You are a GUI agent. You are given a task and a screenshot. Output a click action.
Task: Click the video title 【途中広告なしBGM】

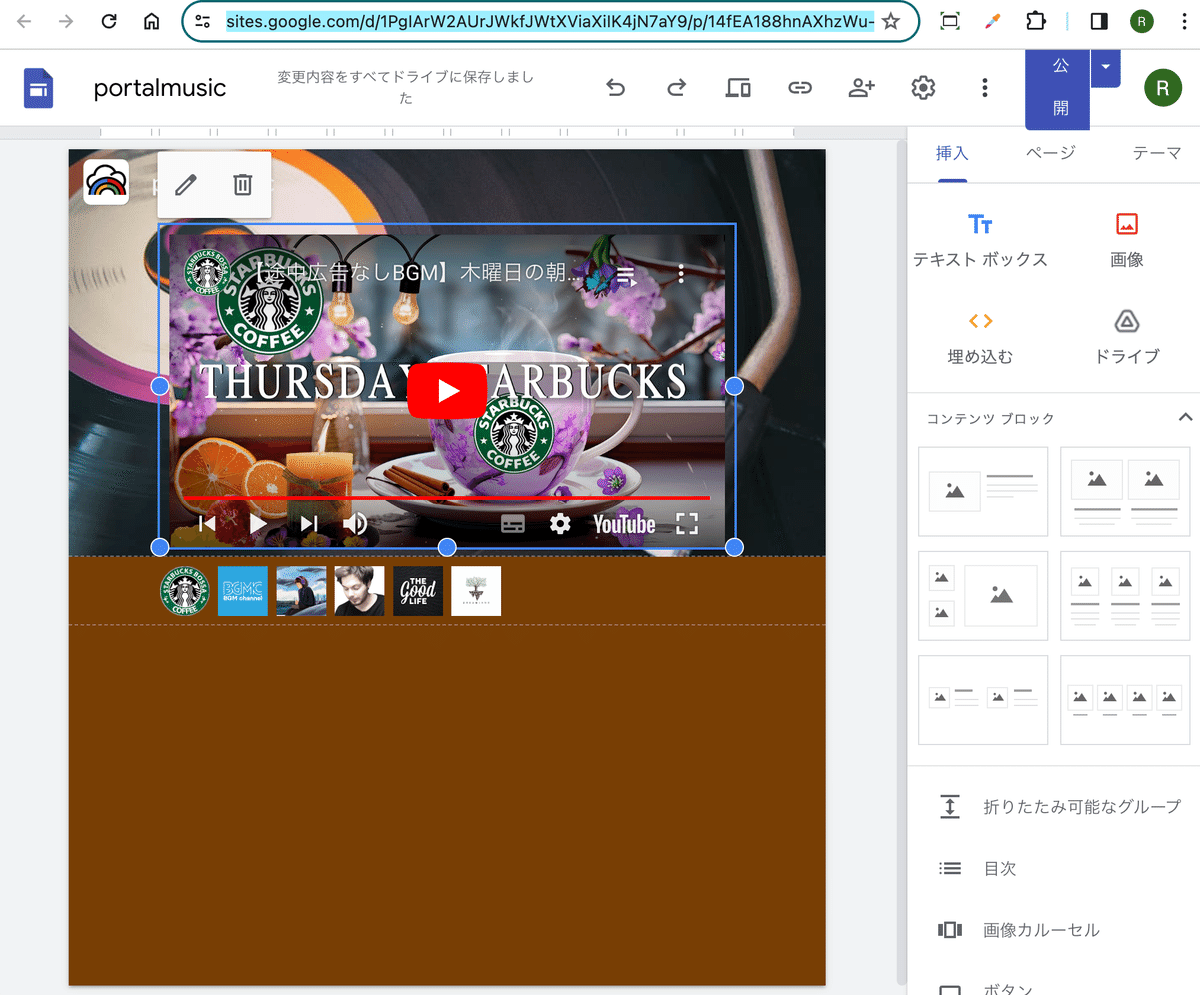point(412,273)
